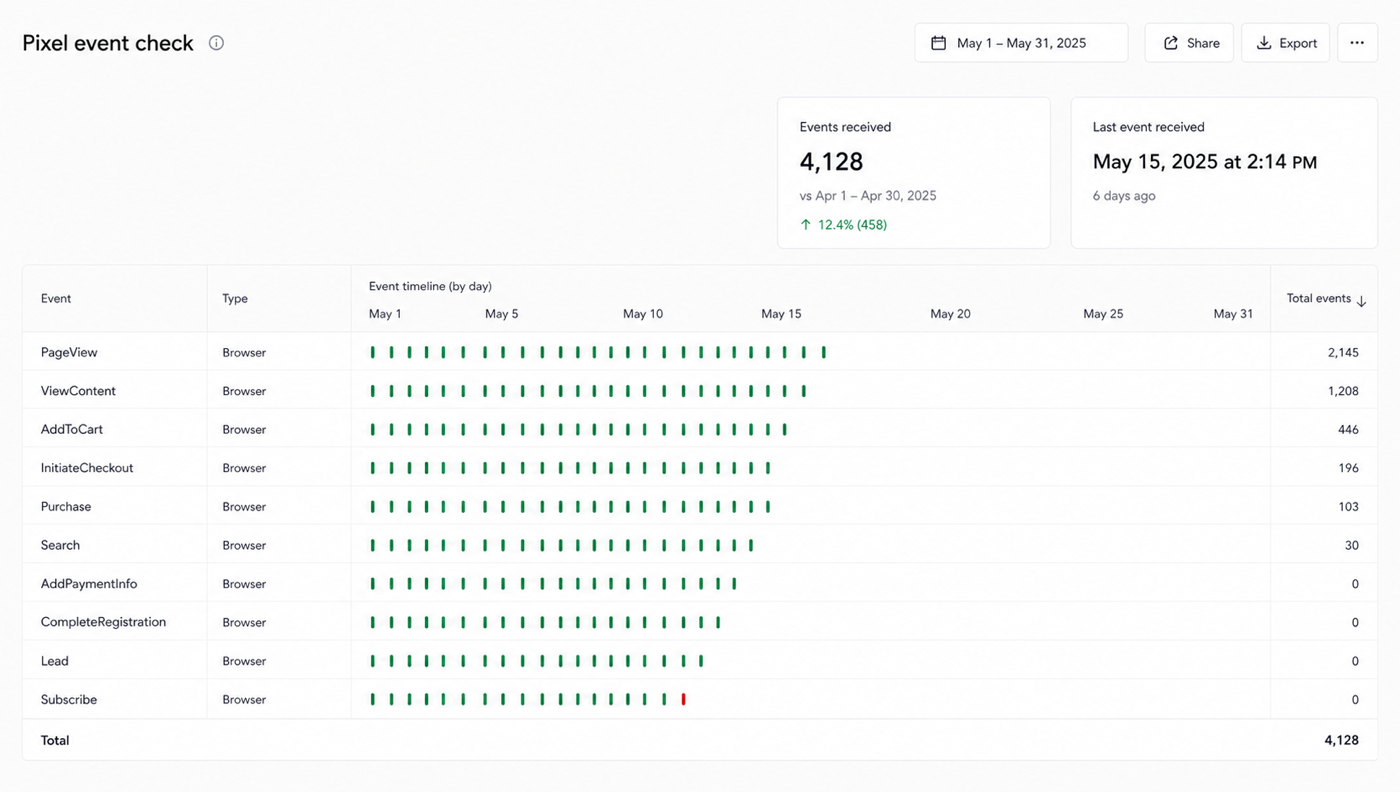Click the Share button label
1400x792 pixels.
[1203, 43]
